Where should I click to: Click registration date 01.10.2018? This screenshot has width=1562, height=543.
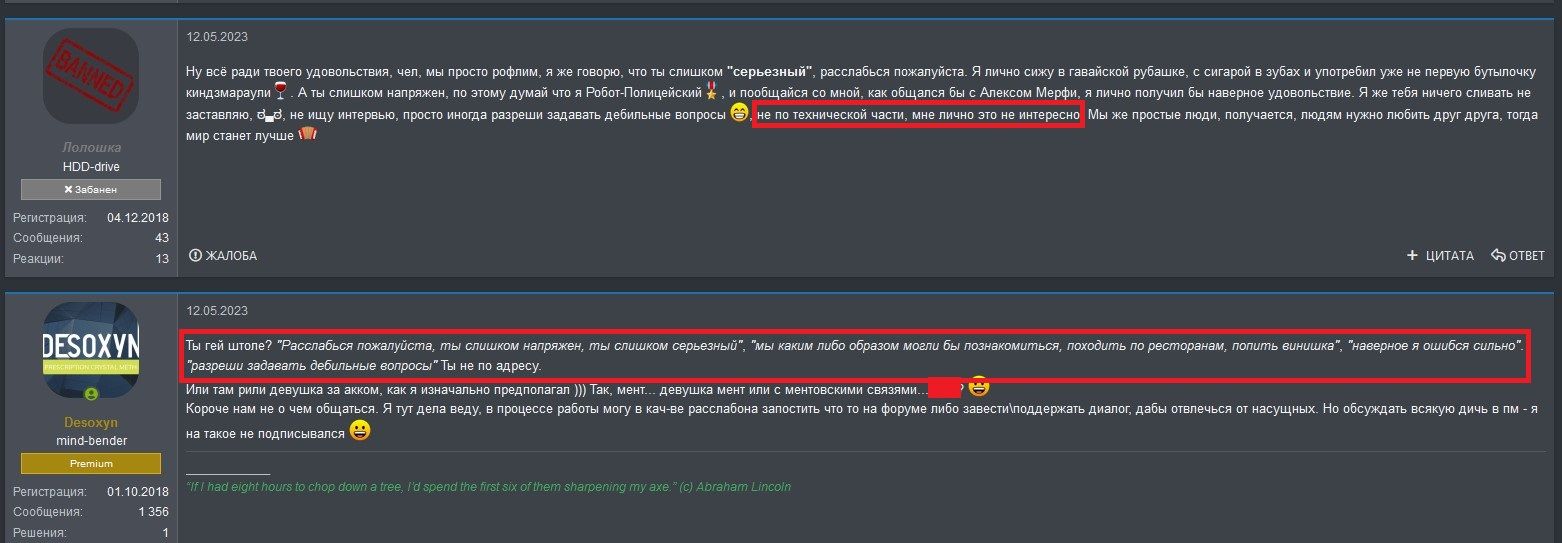pyautogui.click(x=138, y=491)
